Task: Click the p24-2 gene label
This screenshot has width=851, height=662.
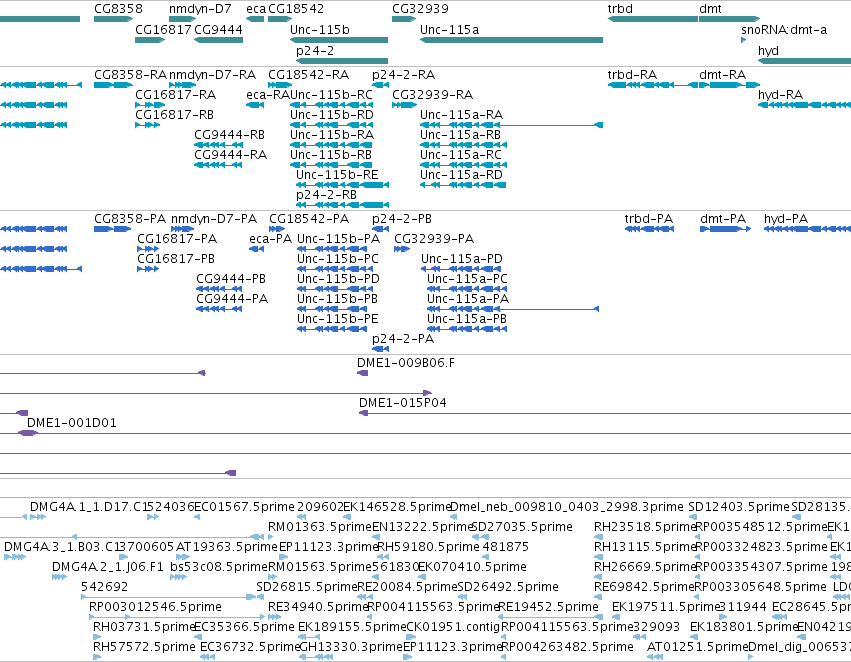Action: [315, 50]
